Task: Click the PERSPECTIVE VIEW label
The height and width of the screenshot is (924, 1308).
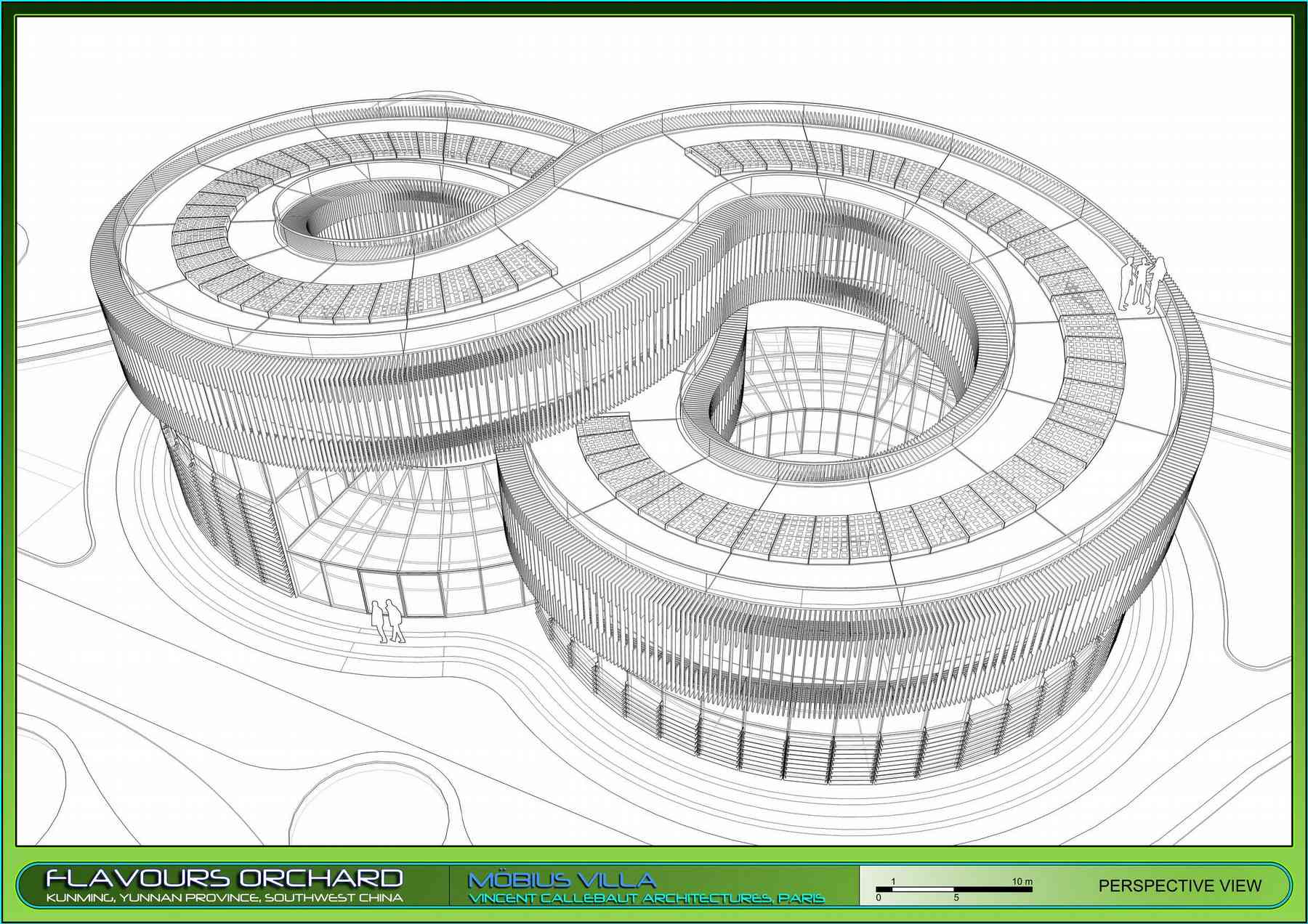Action: [x=1179, y=885]
